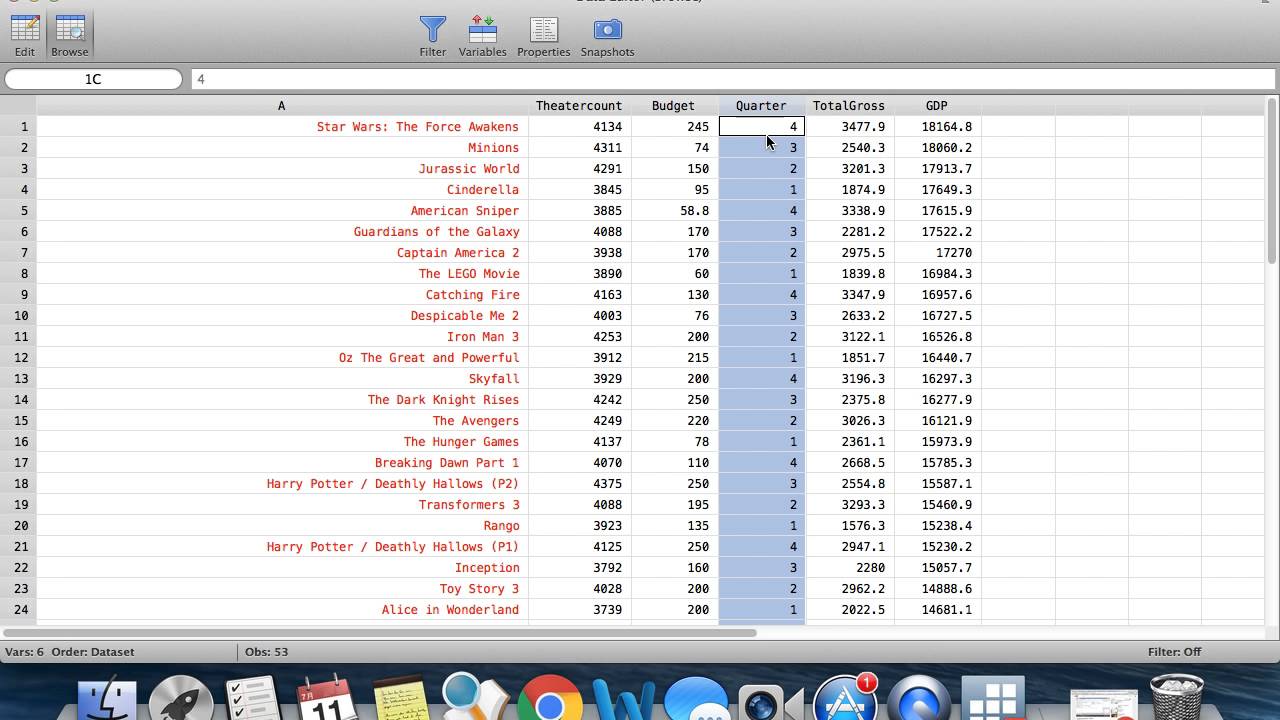Click The Avengers title cell
This screenshot has height=720, width=1280.
pos(282,420)
